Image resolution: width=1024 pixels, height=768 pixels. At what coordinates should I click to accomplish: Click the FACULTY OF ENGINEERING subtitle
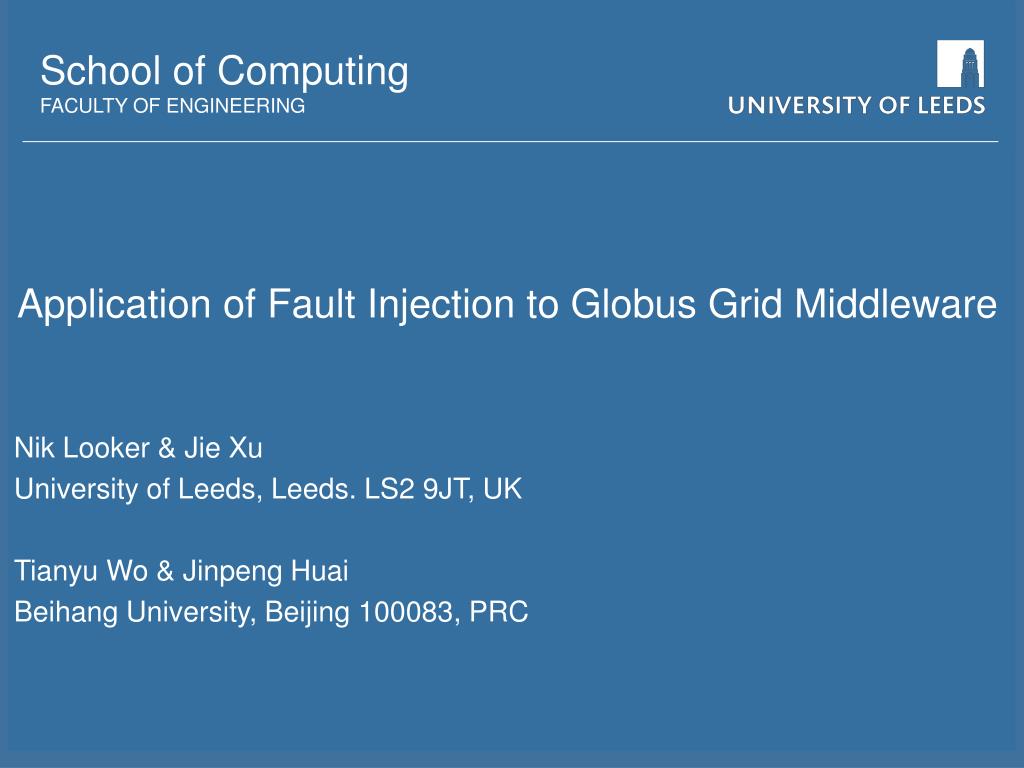click(172, 106)
